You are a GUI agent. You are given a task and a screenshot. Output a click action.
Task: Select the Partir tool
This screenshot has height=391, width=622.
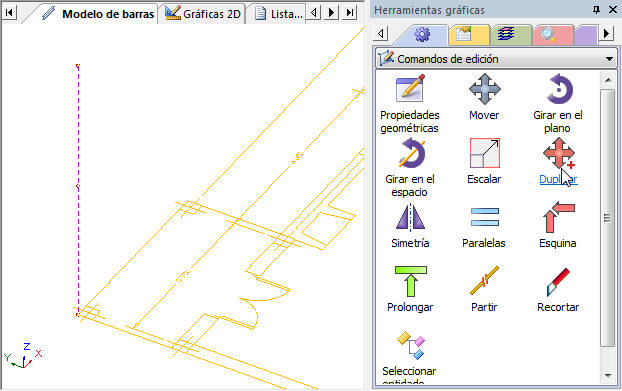(x=484, y=289)
